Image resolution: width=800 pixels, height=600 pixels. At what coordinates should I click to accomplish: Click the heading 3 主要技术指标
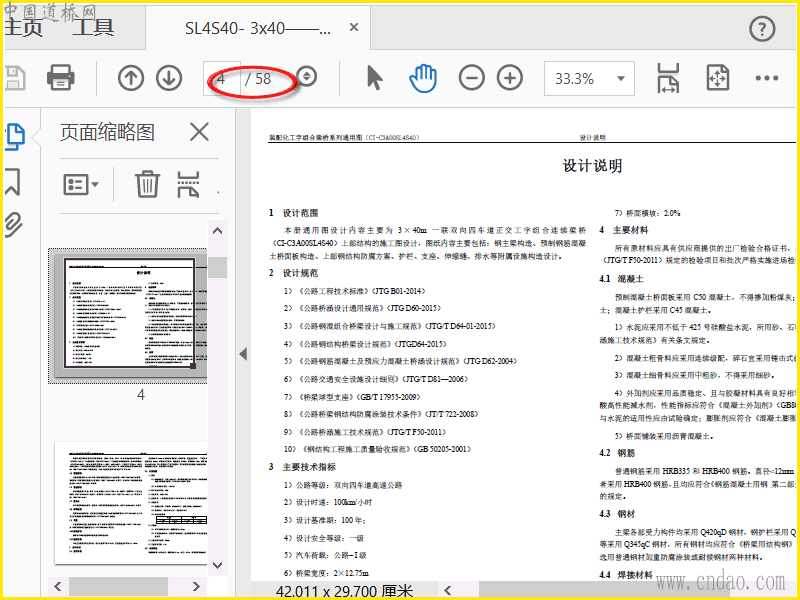303,467
